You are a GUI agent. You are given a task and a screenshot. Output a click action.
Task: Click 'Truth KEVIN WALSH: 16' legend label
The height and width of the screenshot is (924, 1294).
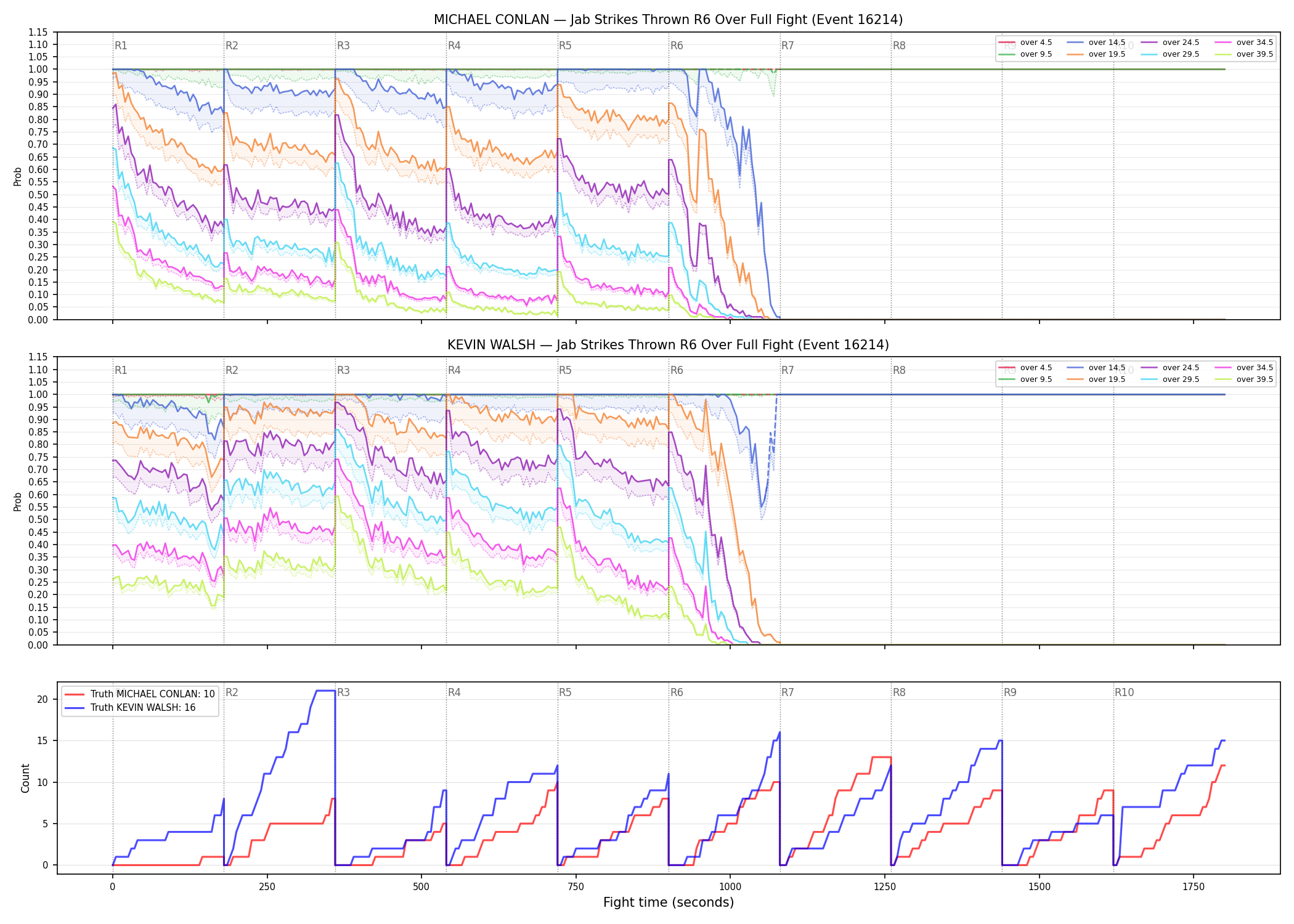pos(143,708)
